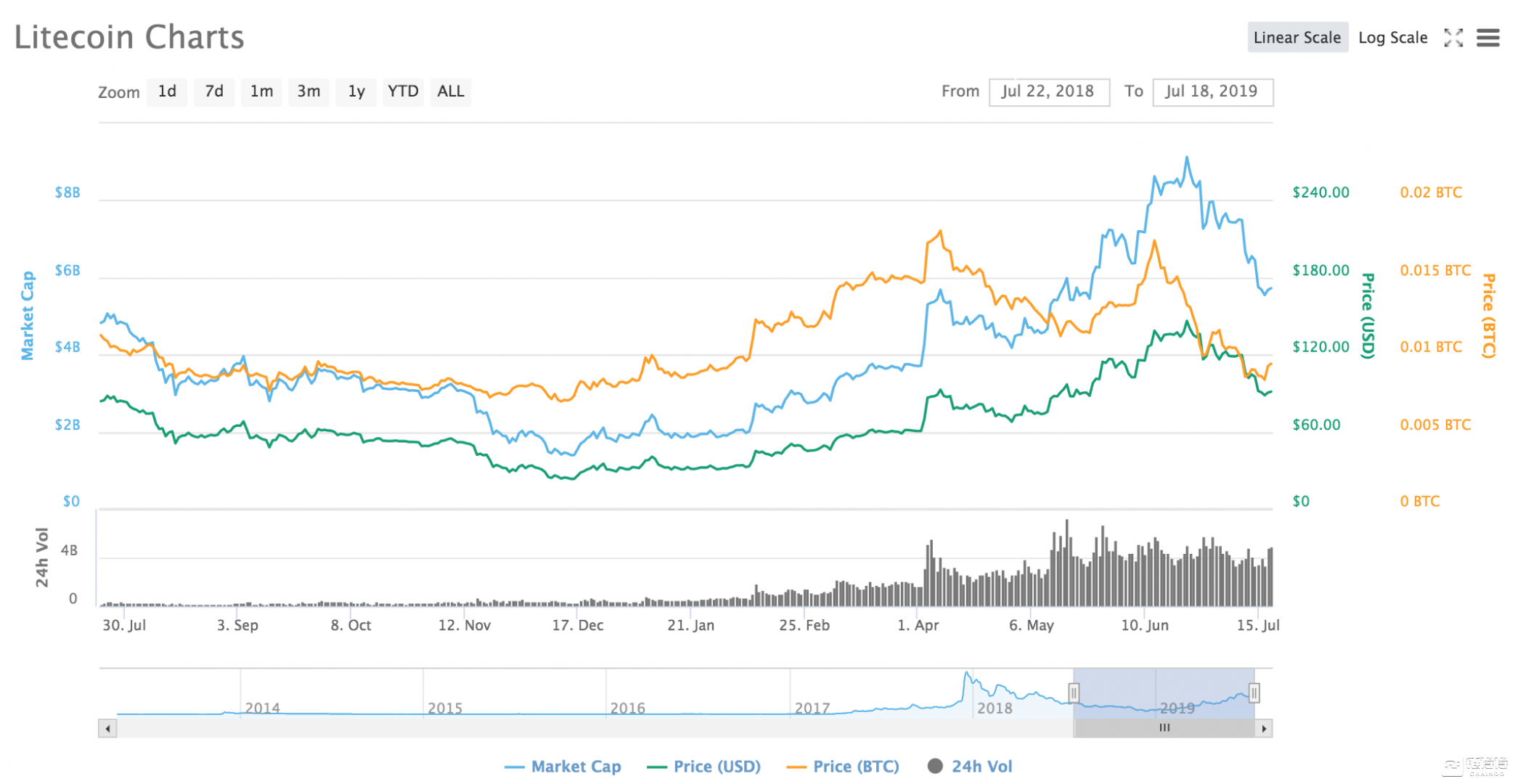Screen dimensions: 1515x784
Task: Click the To date field
Action: pyautogui.click(x=1212, y=91)
